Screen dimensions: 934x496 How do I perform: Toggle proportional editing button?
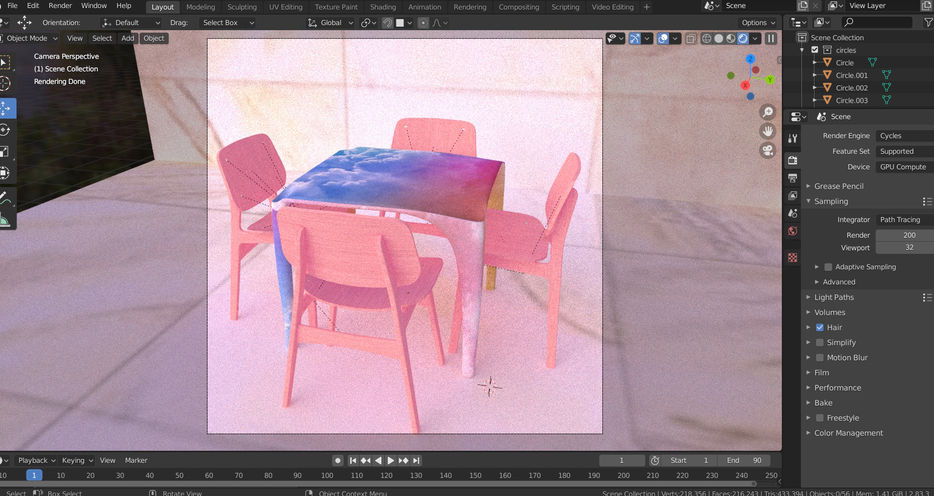pos(423,23)
